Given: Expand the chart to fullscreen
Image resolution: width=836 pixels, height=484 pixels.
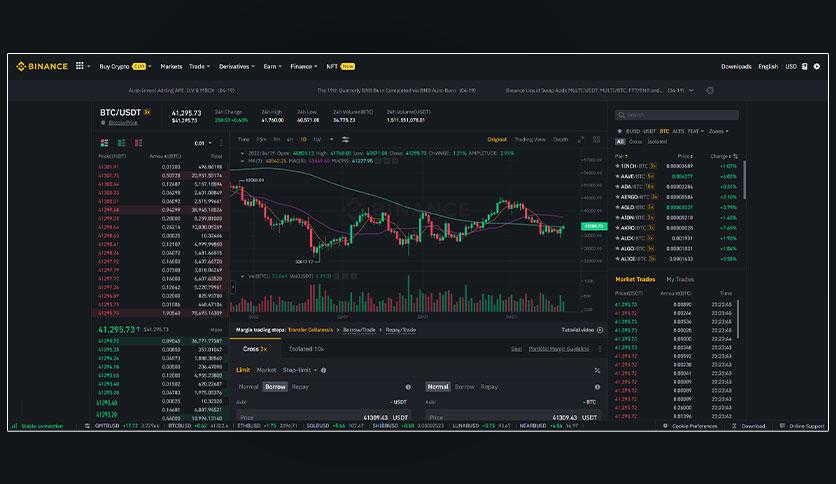Looking at the screenshot, I should 581,140.
